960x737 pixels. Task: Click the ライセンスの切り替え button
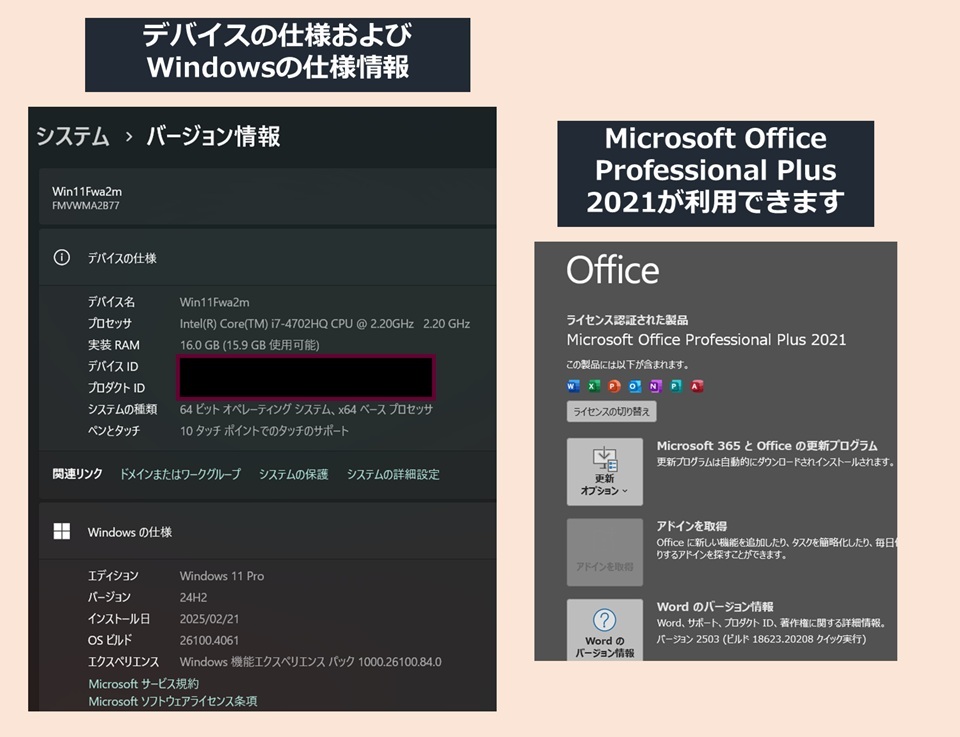pyautogui.click(x=611, y=411)
